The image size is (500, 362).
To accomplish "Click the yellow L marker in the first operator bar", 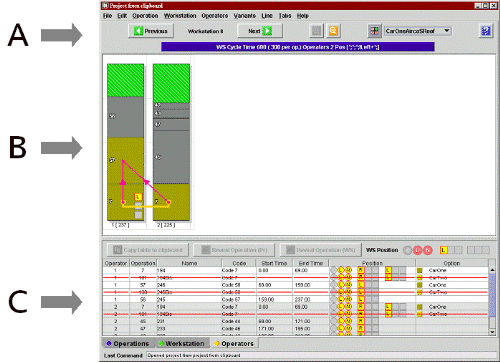I will [x=138, y=197].
